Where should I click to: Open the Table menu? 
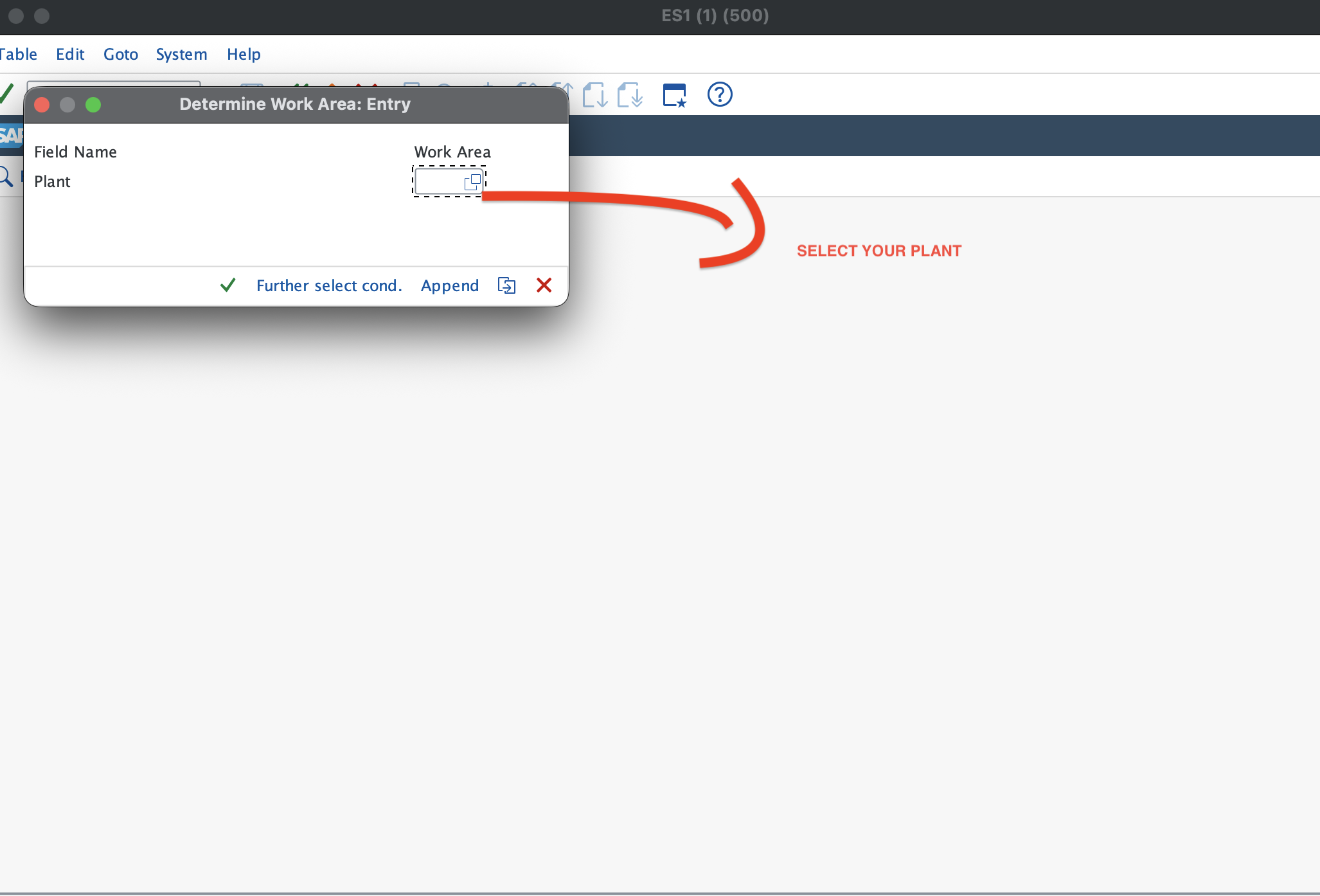(18, 54)
